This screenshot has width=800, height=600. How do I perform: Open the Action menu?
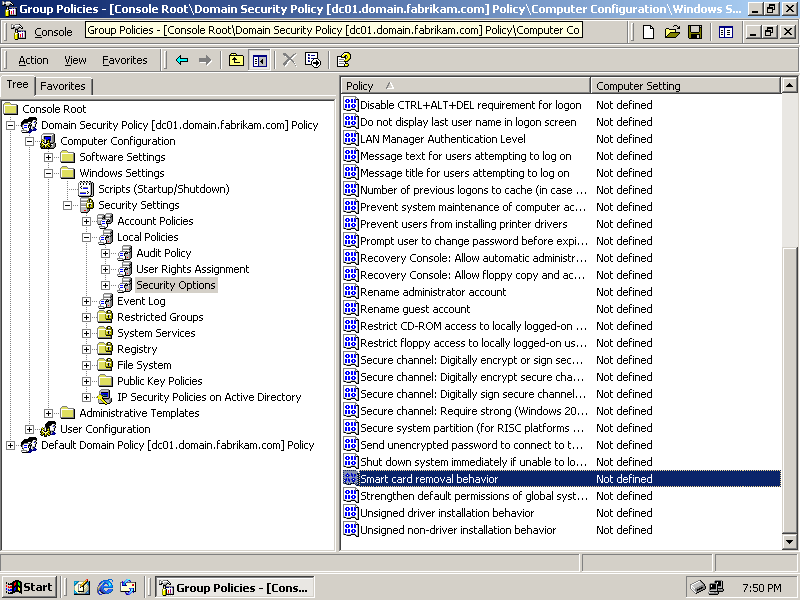pyautogui.click(x=33, y=60)
